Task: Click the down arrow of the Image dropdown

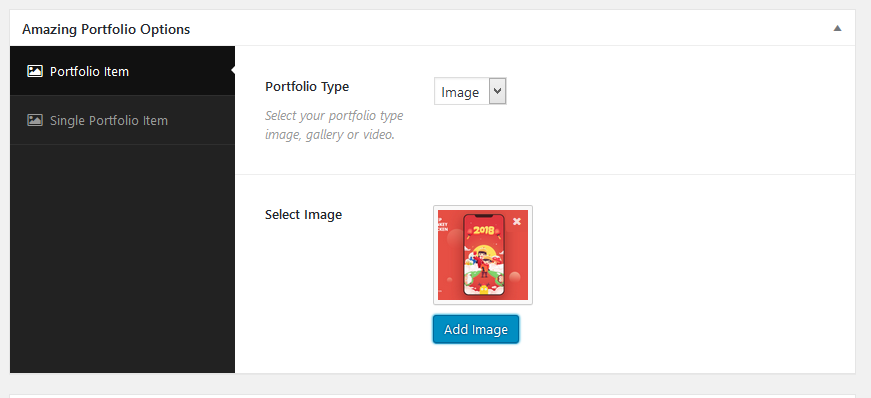Action: click(x=498, y=91)
